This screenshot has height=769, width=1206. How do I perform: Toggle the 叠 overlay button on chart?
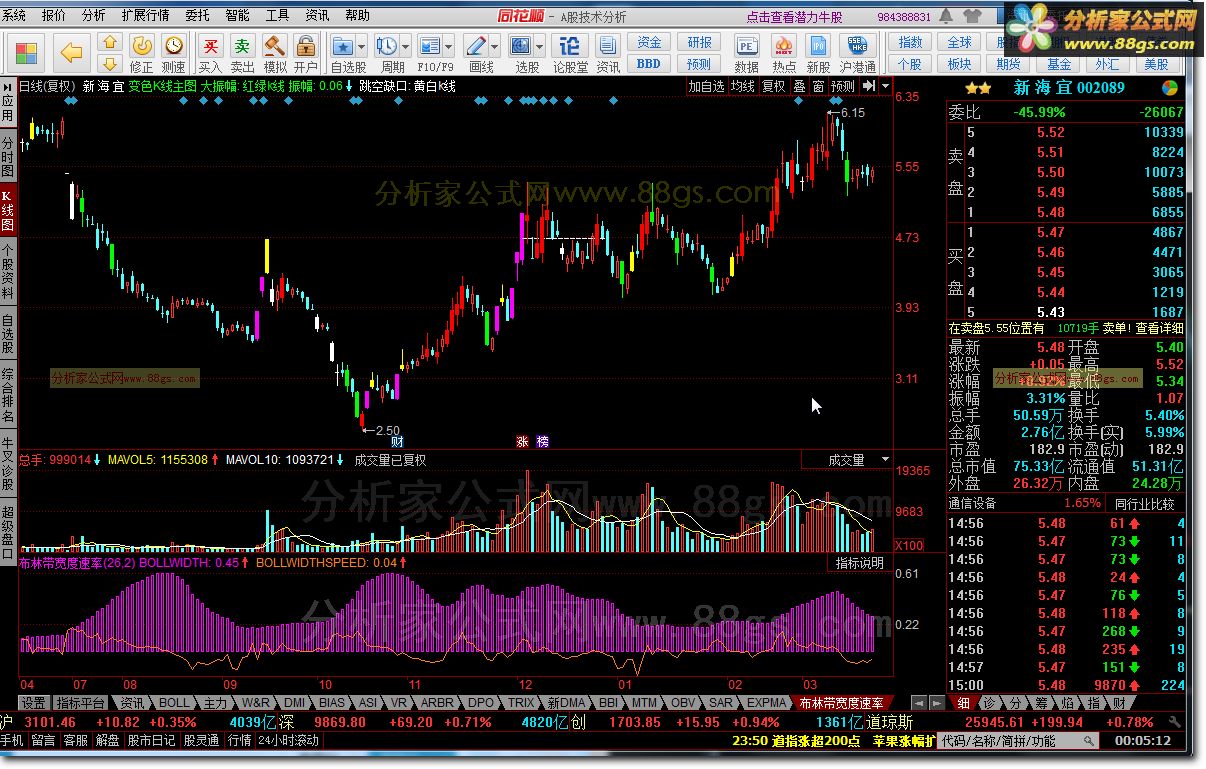[799, 86]
